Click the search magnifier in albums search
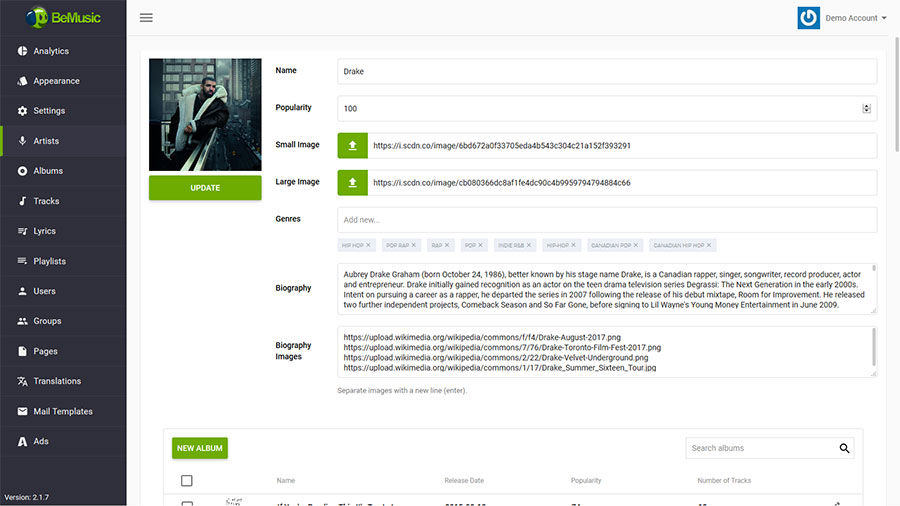 pyautogui.click(x=844, y=448)
